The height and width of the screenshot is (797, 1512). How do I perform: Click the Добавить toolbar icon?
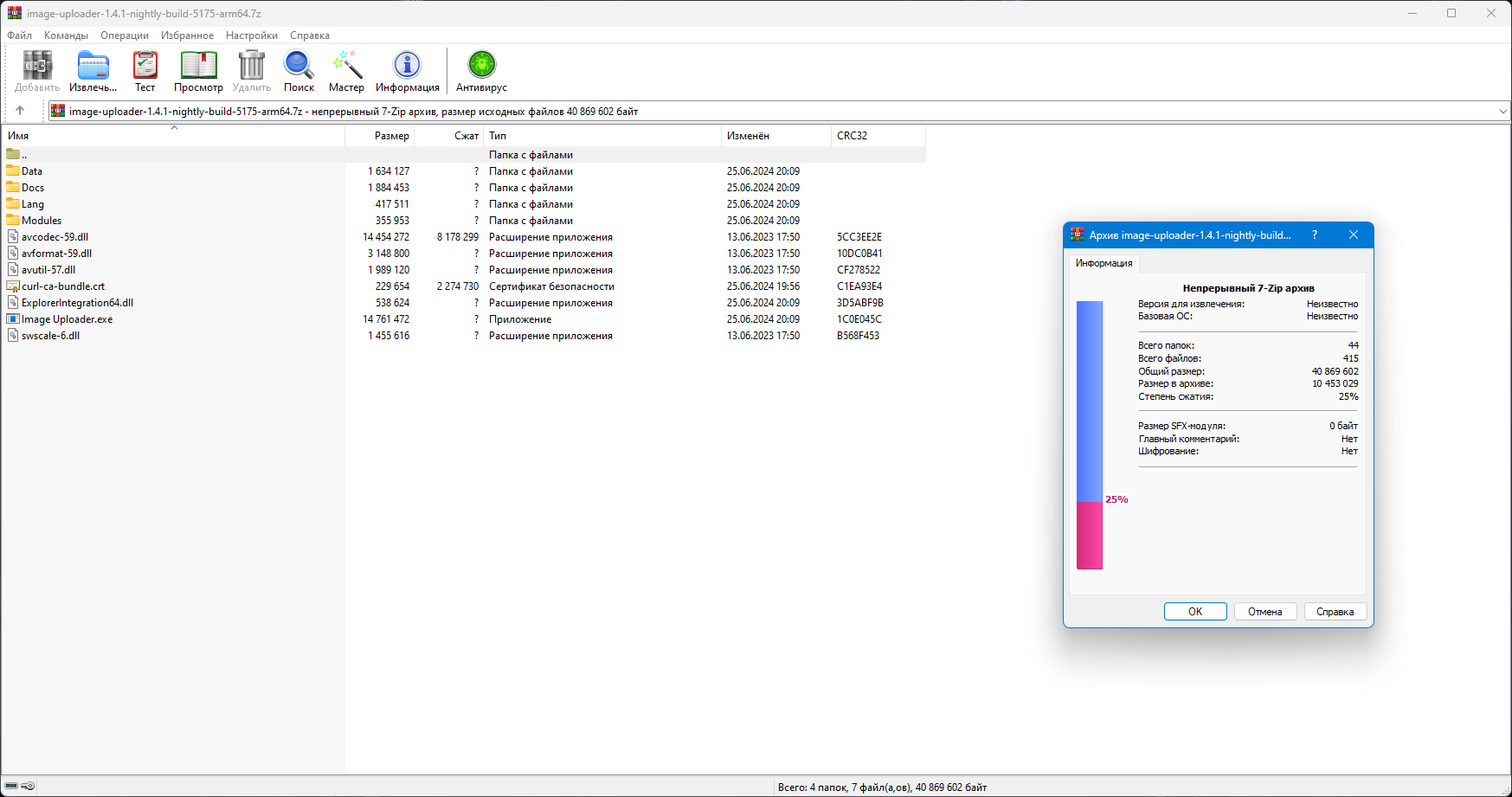pos(37,66)
